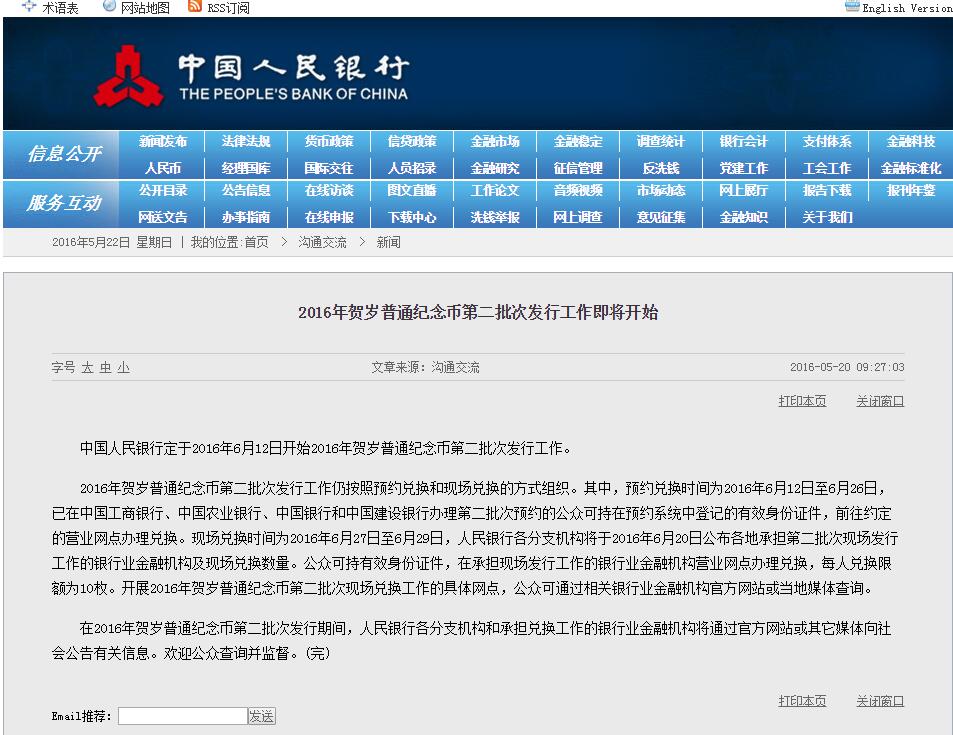Screen dimensions: 953x735
Task: Open the 图文直播 menu item
Action: coord(412,190)
